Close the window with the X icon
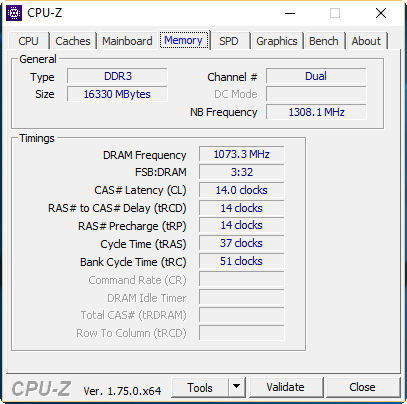The width and height of the screenshot is (407, 404). click(x=381, y=13)
